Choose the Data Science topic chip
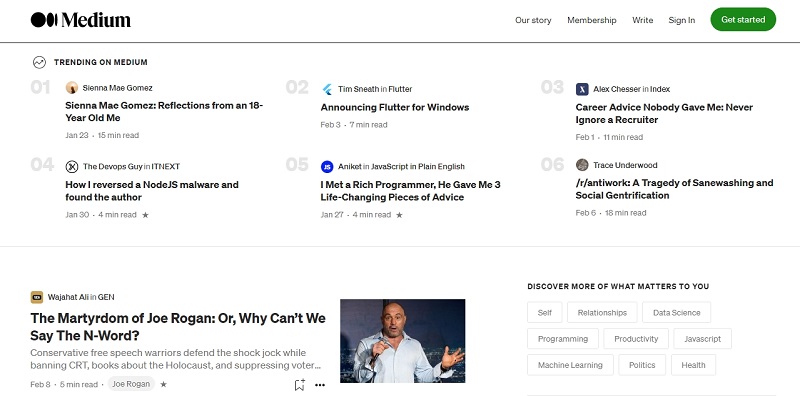The width and height of the screenshot is (800, 396). tap(677, 312)
